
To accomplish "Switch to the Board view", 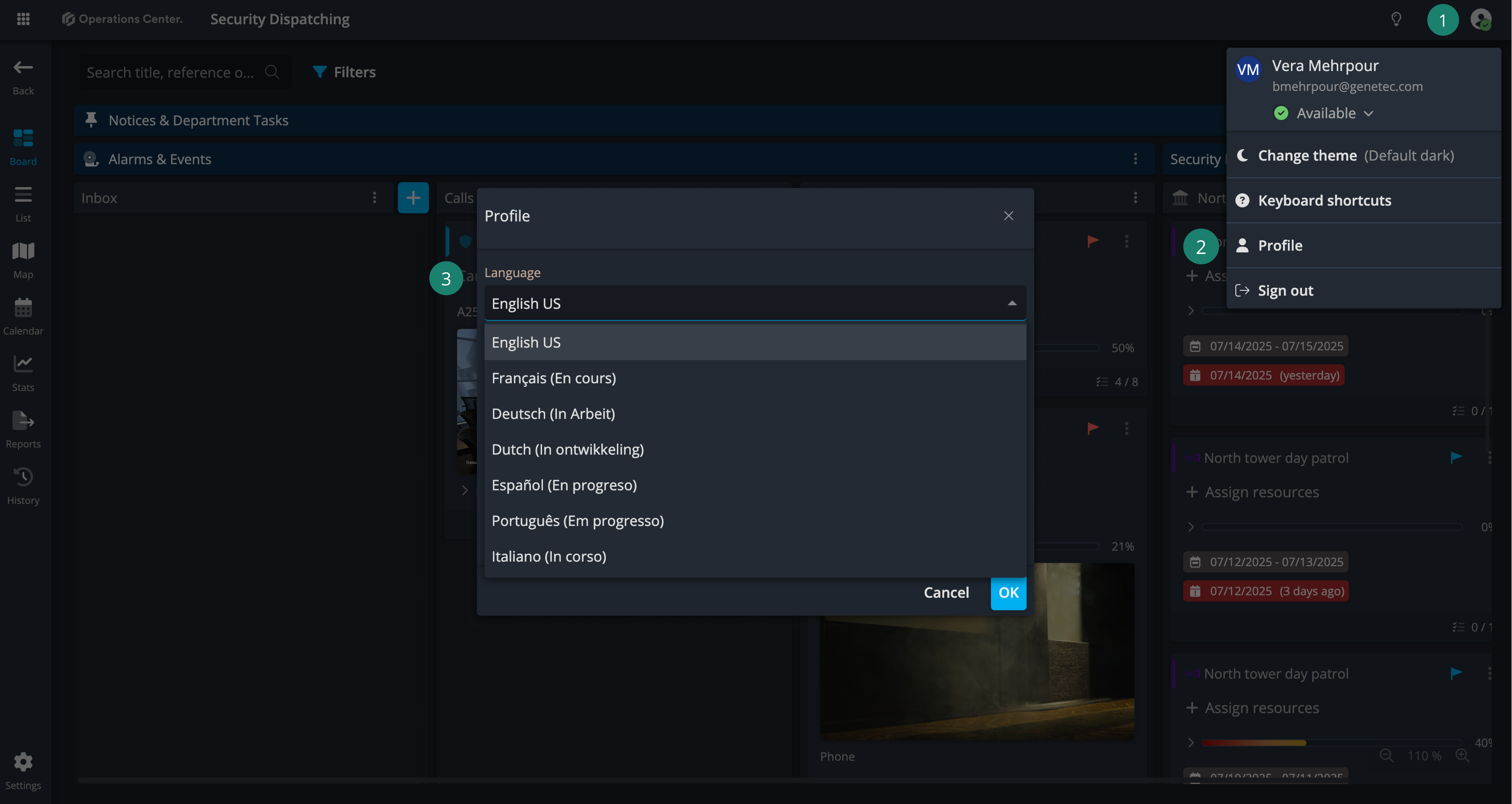I will (23, 147).
